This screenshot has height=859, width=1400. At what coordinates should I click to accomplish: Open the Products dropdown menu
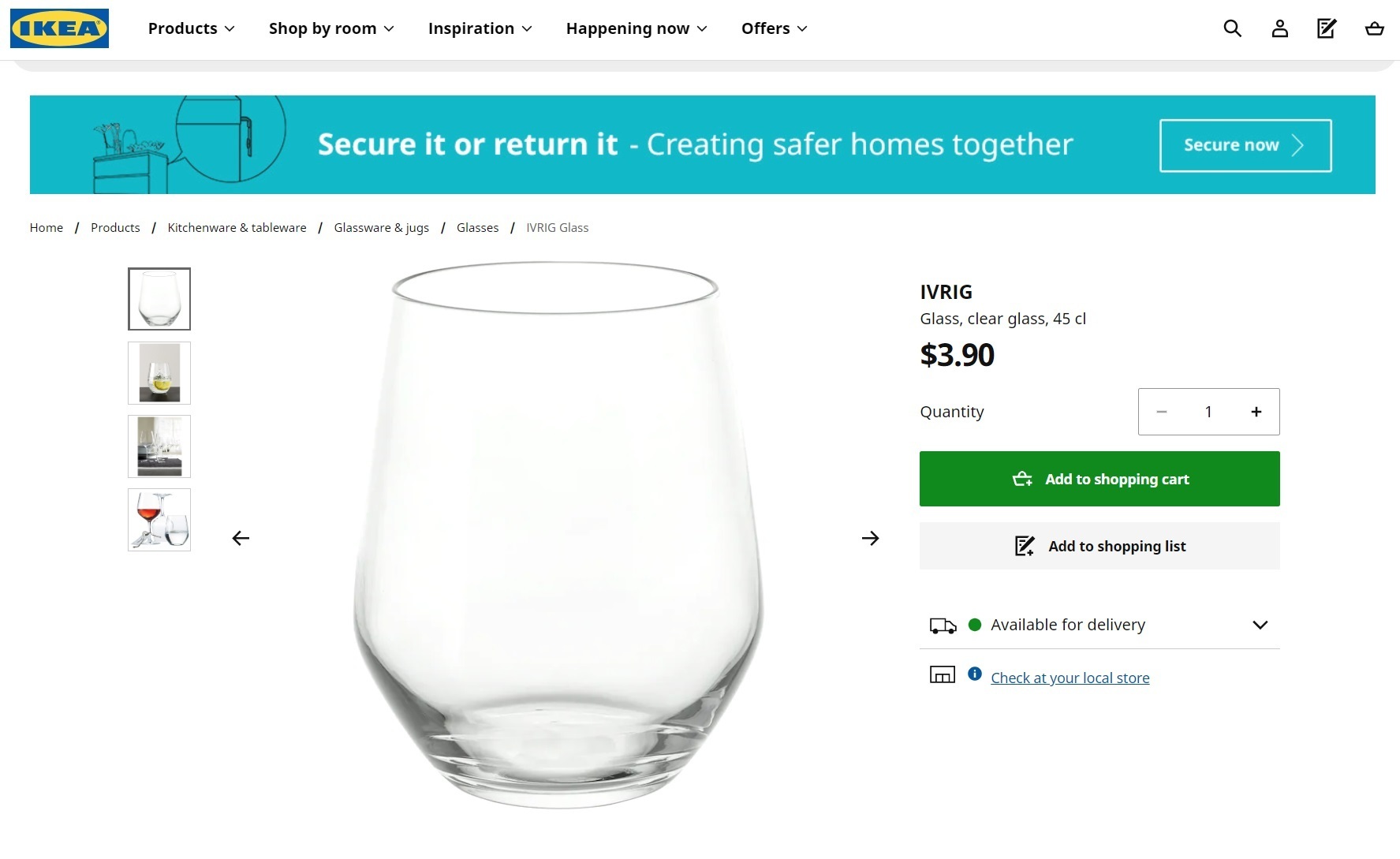pyautogui.click(x=191, y=28)
